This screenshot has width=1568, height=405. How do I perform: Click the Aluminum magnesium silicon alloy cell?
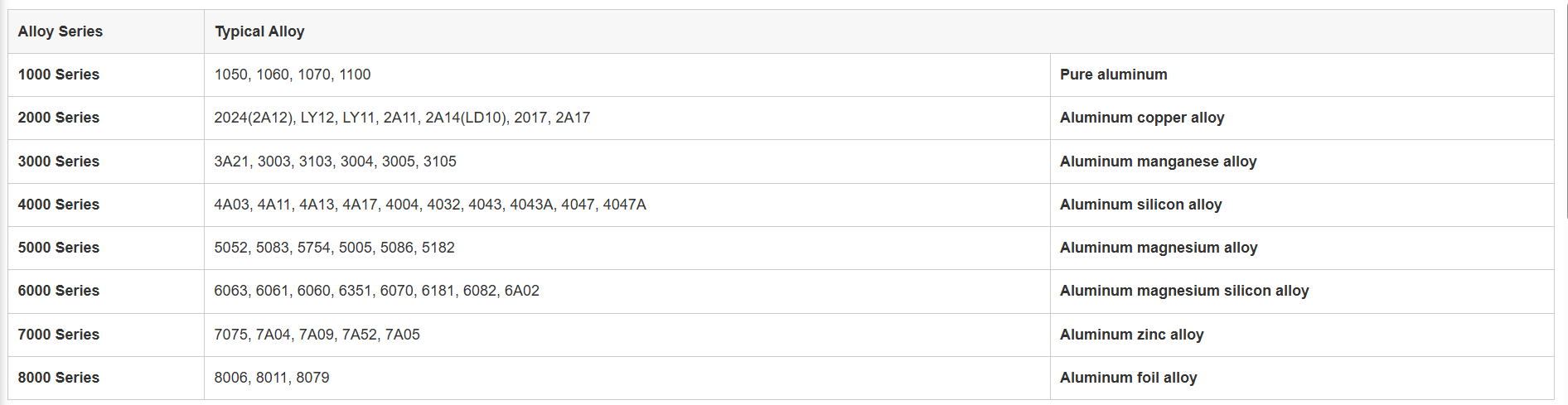click(x=1302, y=291)
